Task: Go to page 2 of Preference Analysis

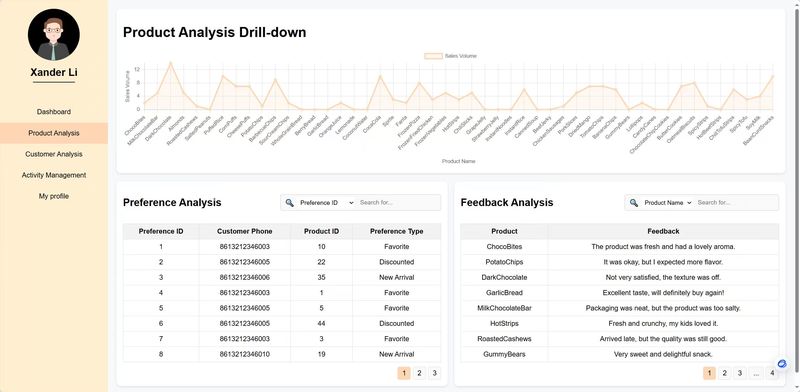Action: [419, 373]
